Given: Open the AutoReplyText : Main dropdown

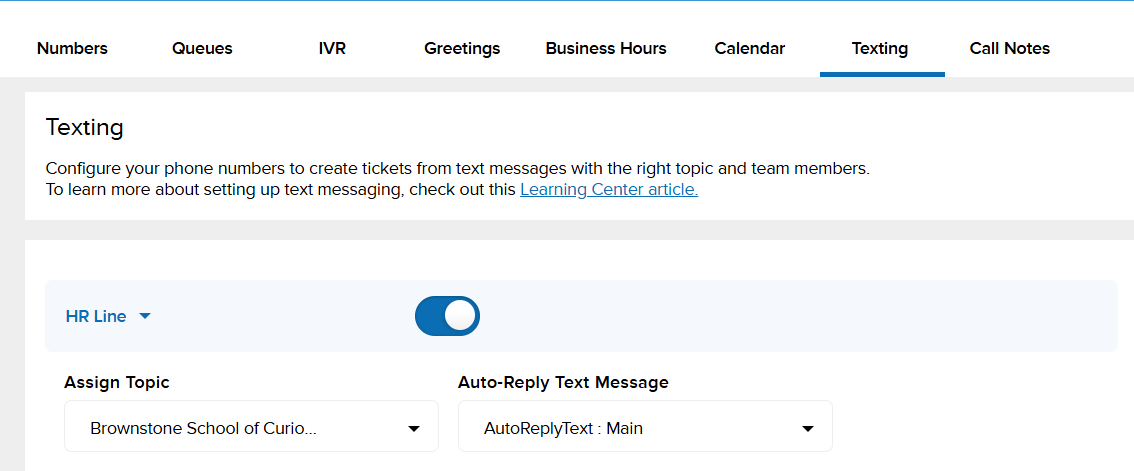Looking at the screenshot, I should (x=645, y=428).
